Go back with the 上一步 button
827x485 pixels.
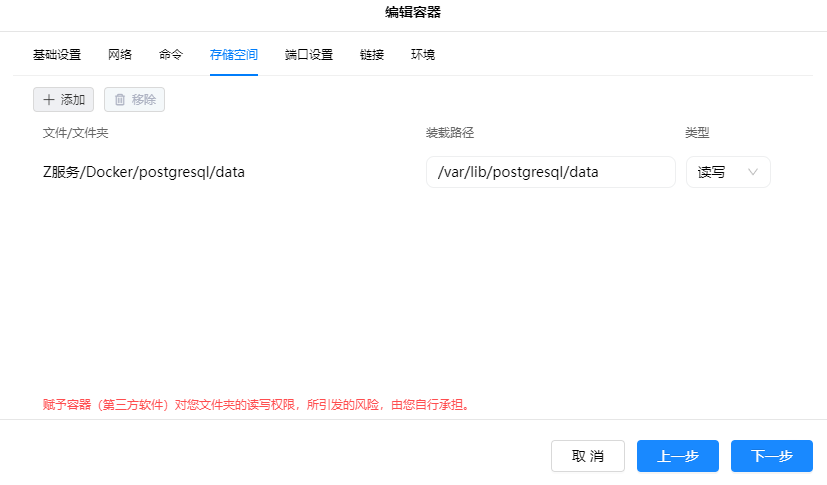(677, 456)
